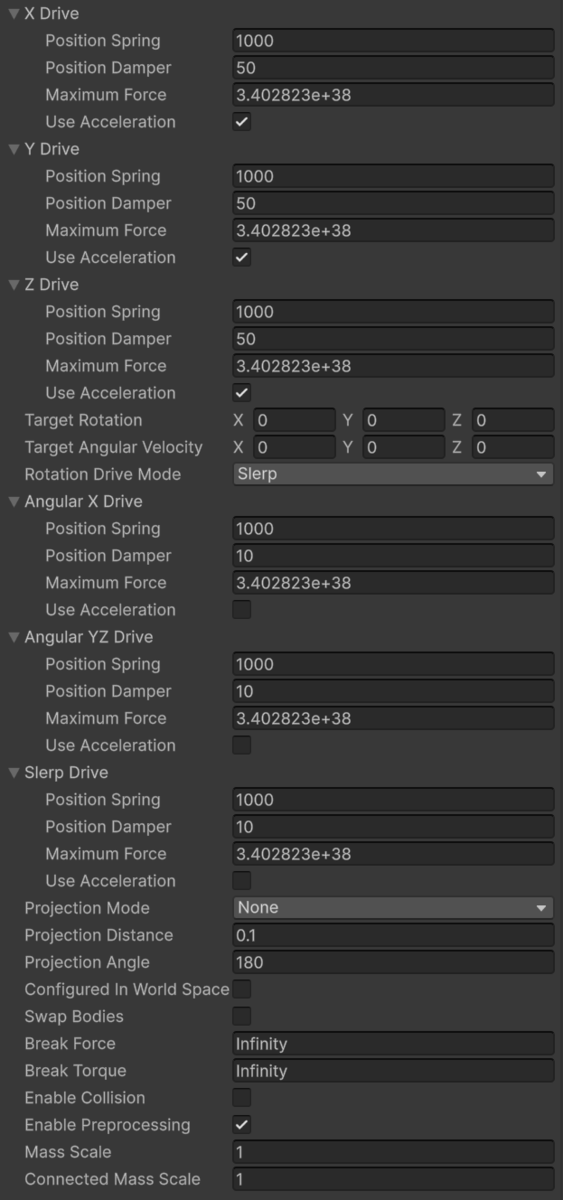The height and width of the screenshot is (1200, 563).
Task: Uncheck Enable Preprocessing
Action: point(242,1125)
